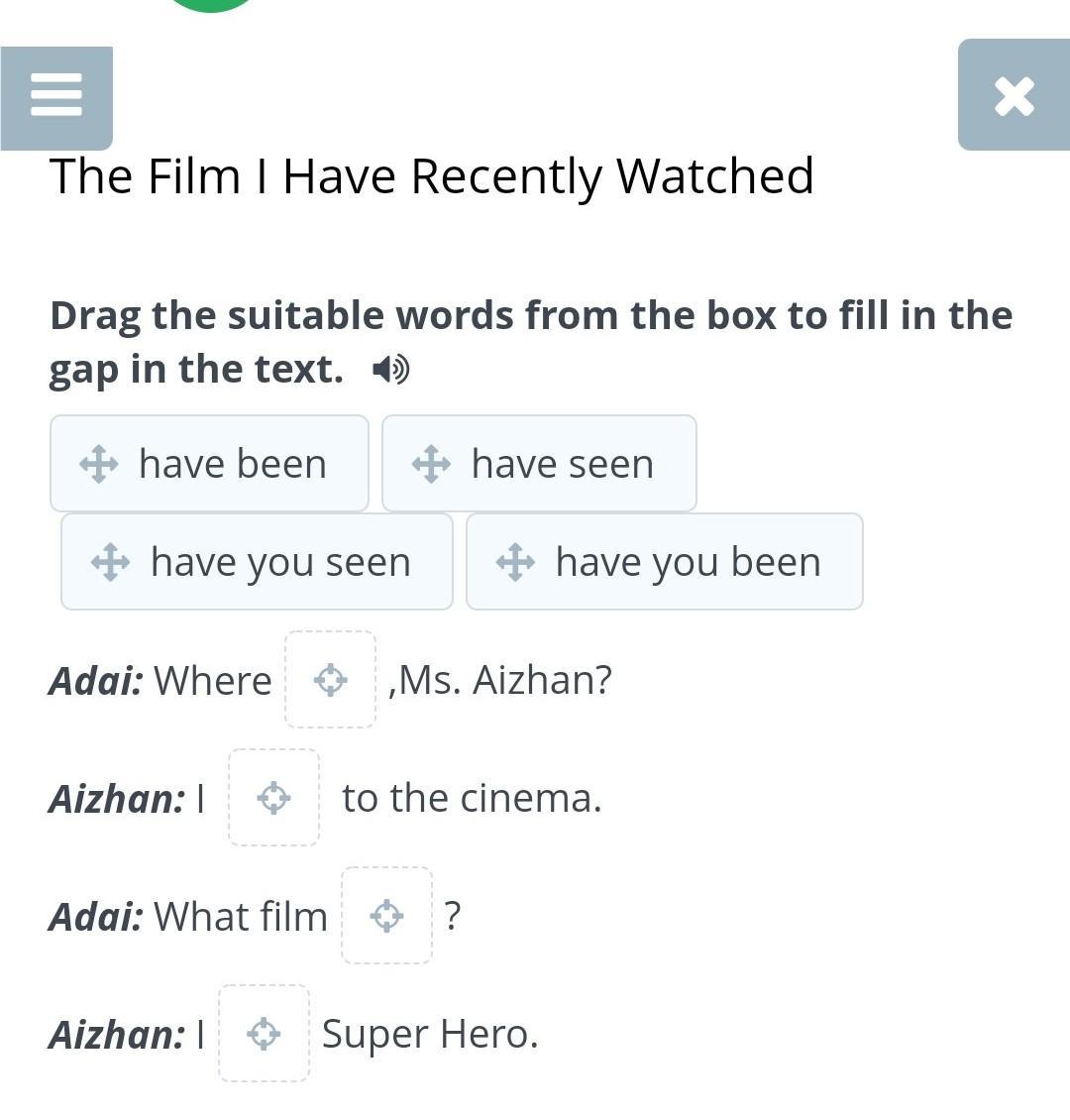Image resolution: width=1070 pixels, height=1120 pixels.
Task: Click the green circle at top
Action: click(211, 6)
